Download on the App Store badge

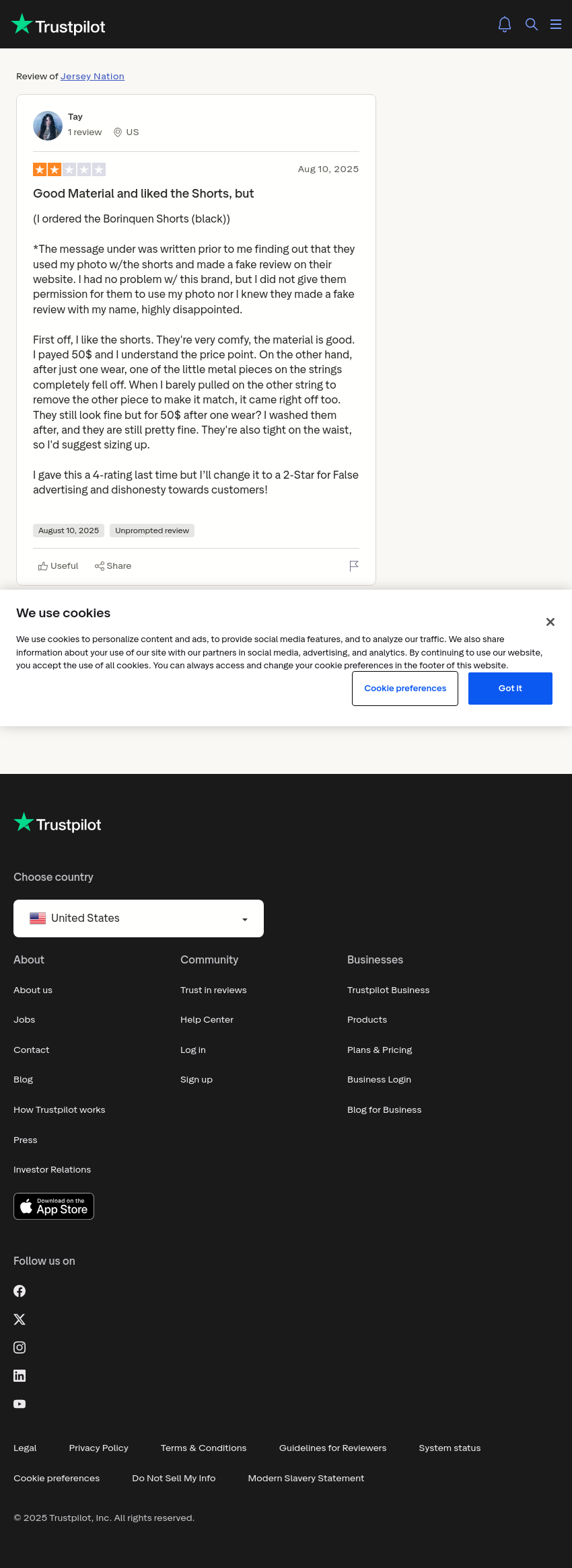(54, 1206)
